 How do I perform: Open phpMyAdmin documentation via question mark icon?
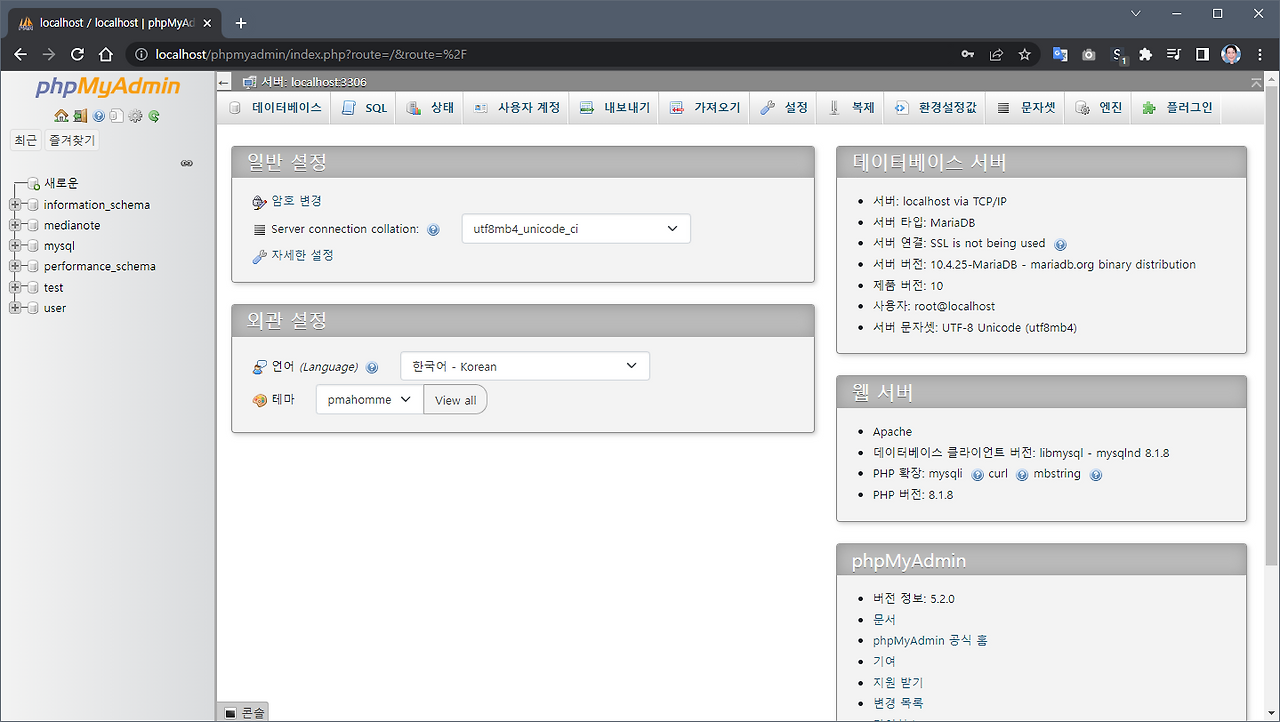pos(100,116)
